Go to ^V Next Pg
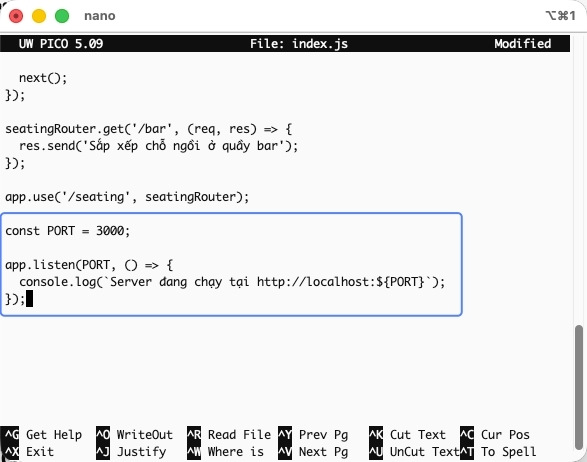 [313, 452]
